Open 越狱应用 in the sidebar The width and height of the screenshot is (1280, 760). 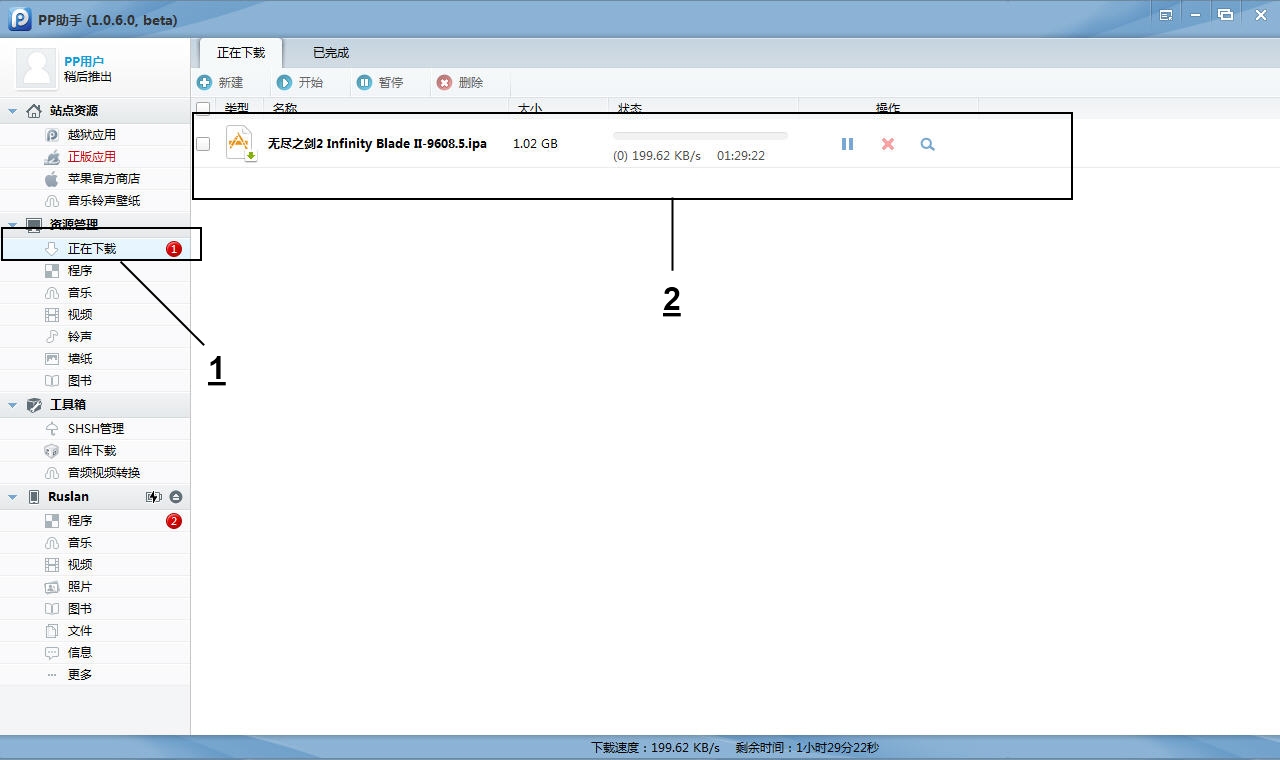[91, 135]
